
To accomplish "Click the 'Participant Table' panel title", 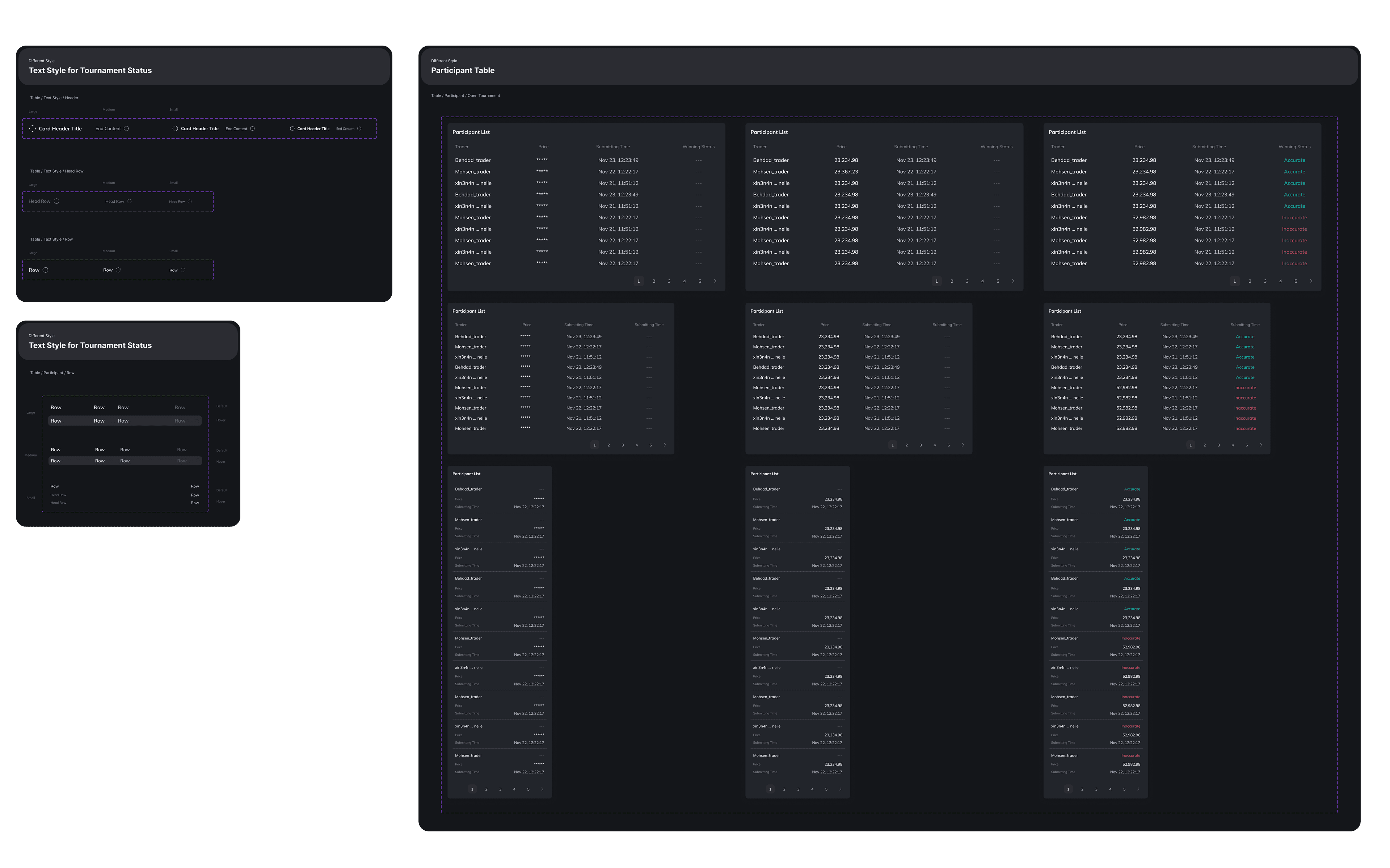I will [x=463, y=71].
